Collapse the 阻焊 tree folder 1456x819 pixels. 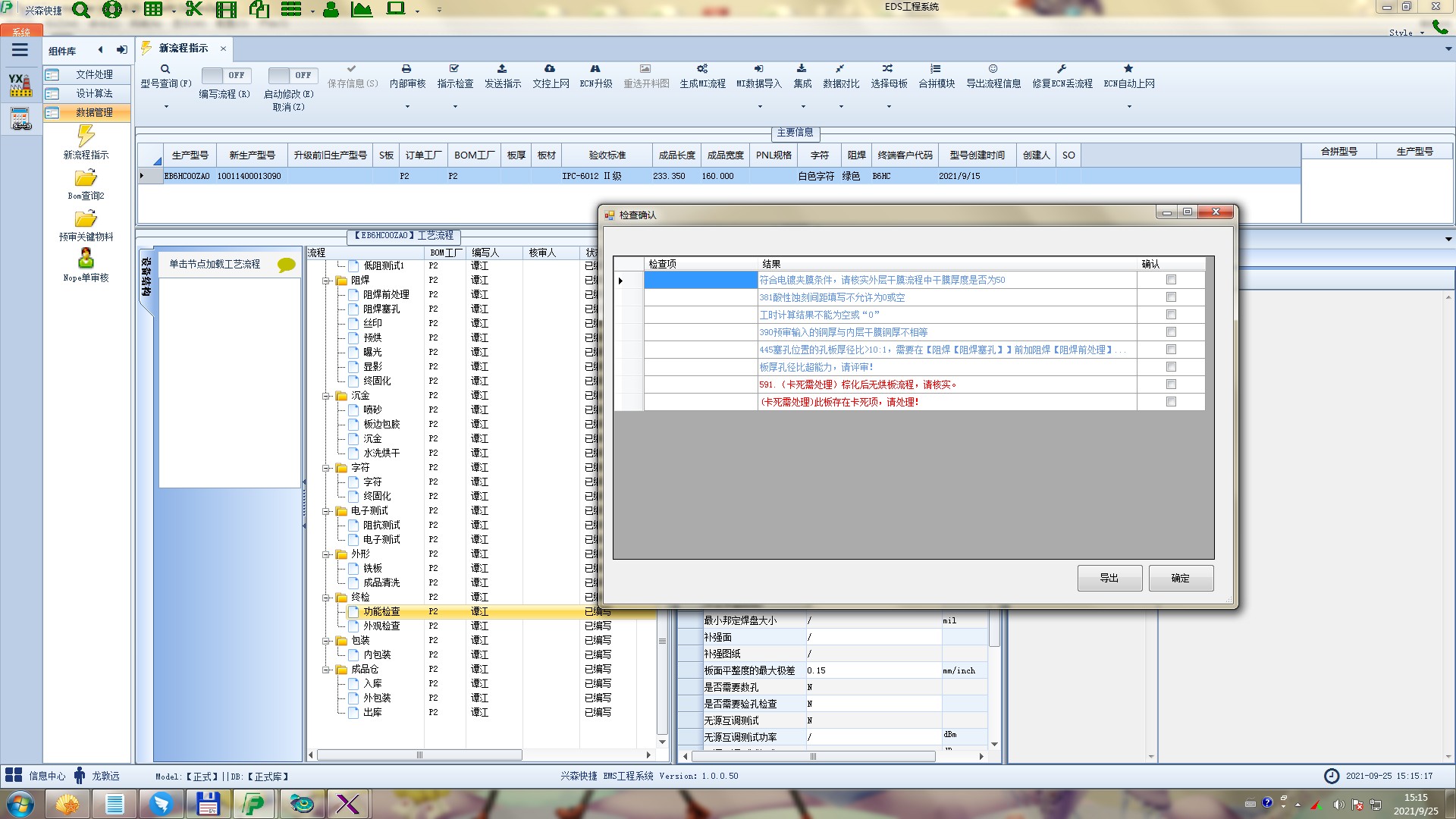click(x=327, y=281)
